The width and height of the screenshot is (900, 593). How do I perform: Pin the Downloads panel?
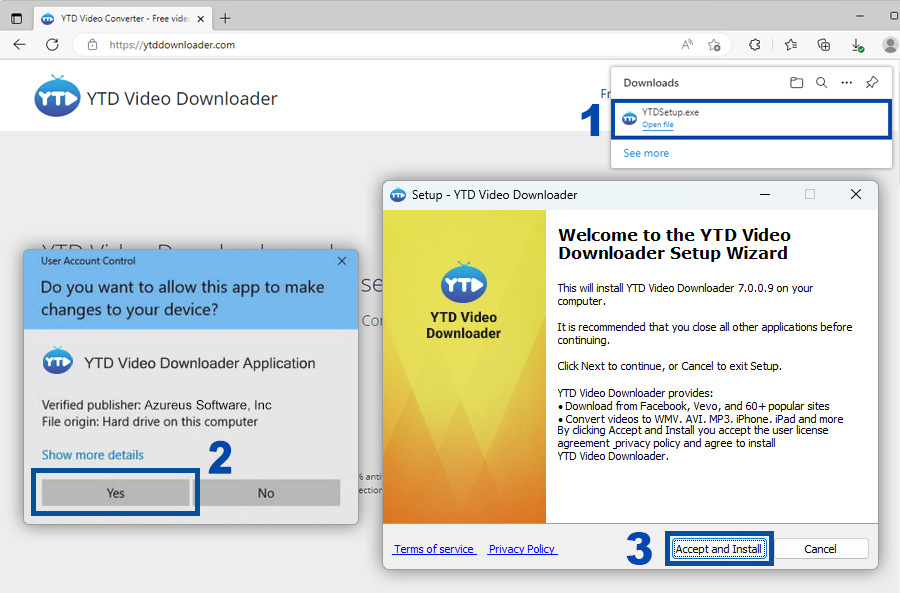tap(872, 83)
